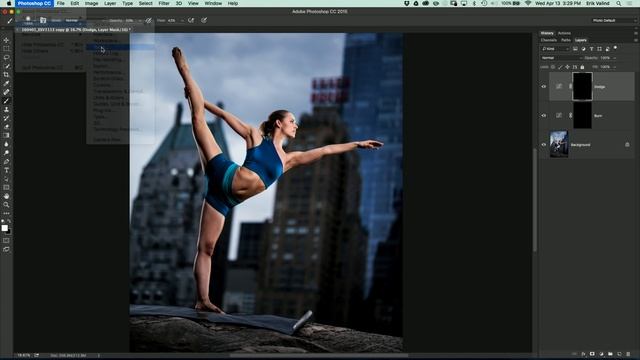Open the Image menu

[91, 3]
